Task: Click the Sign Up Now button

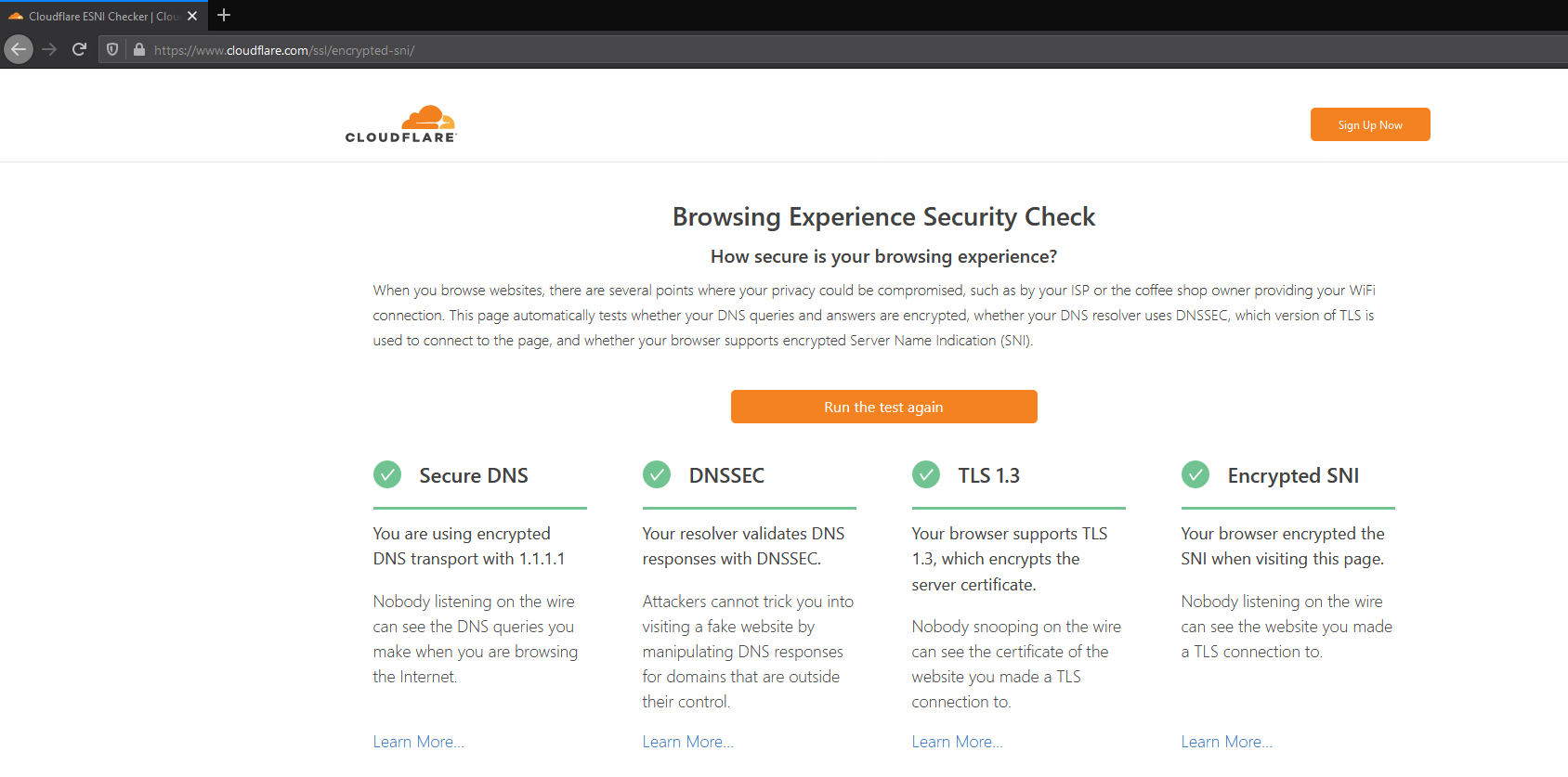Action: (x=1370, y=124)
